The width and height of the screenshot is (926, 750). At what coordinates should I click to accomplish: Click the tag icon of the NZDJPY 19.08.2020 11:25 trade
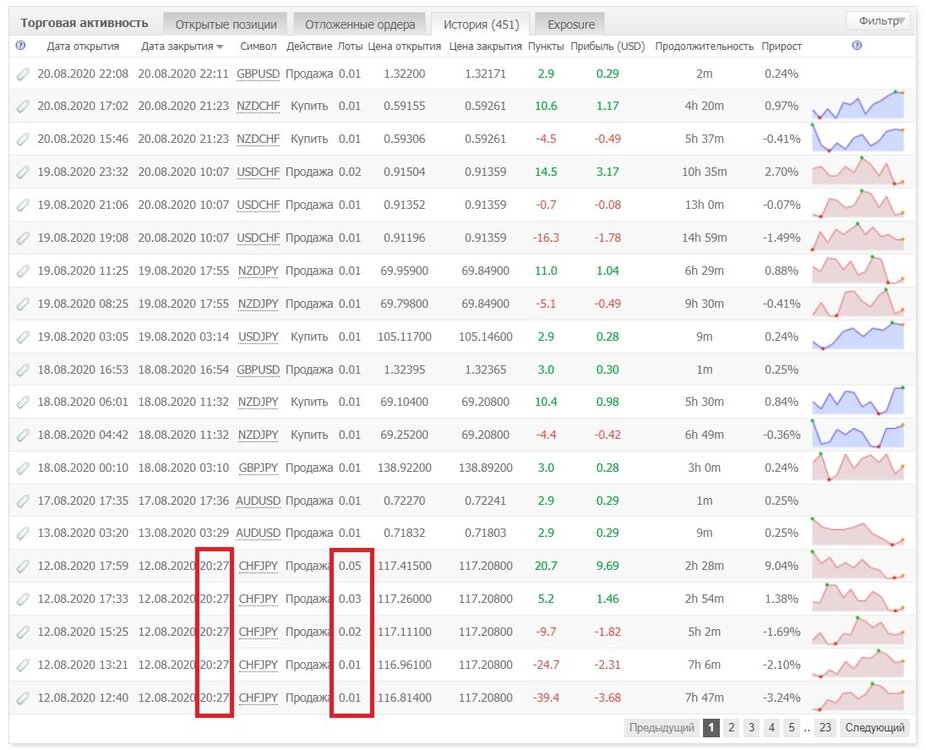point(22,271)
